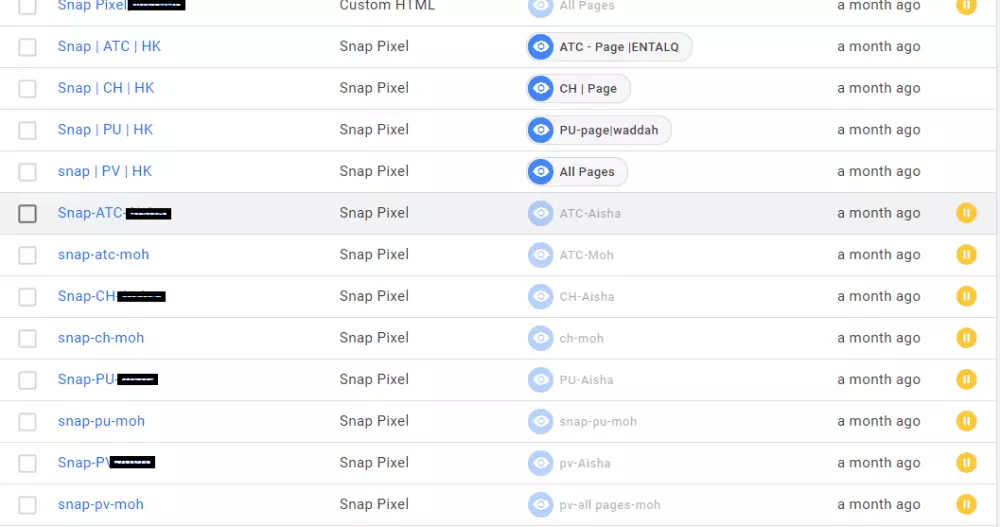Viewport: 1000px width, 527px height.
Task: Open the Snap | CH | HK tag
Action: (x=106, y=88)
